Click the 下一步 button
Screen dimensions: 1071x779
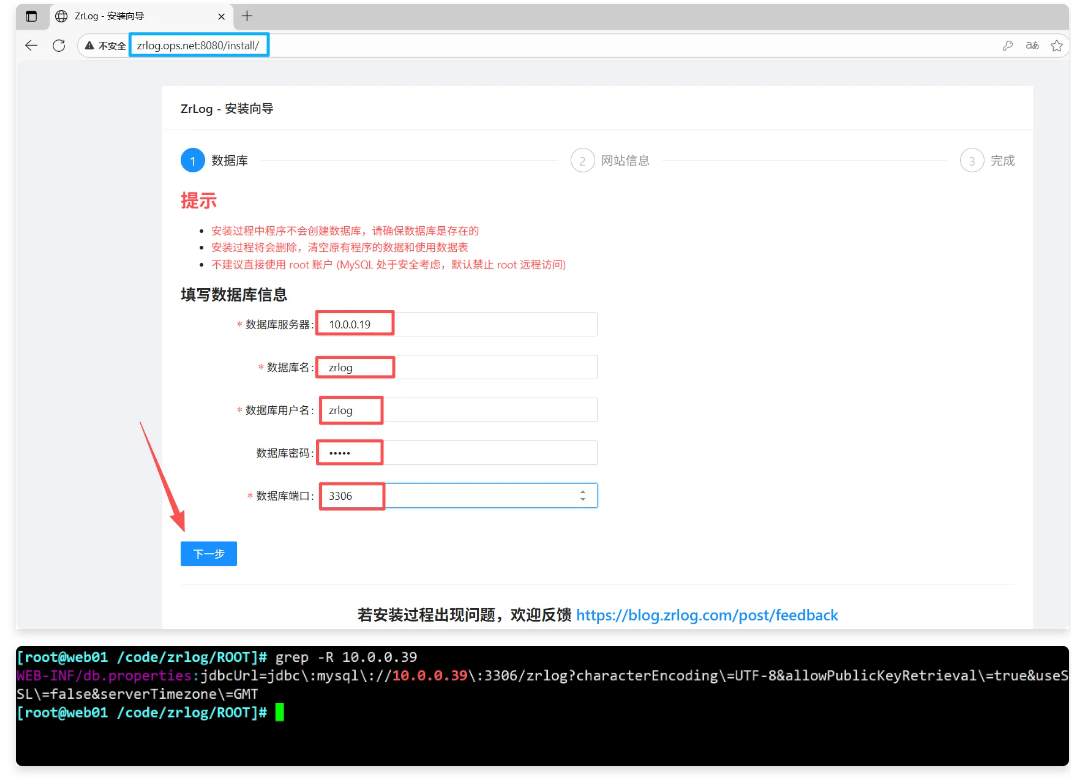click(208, 554)
